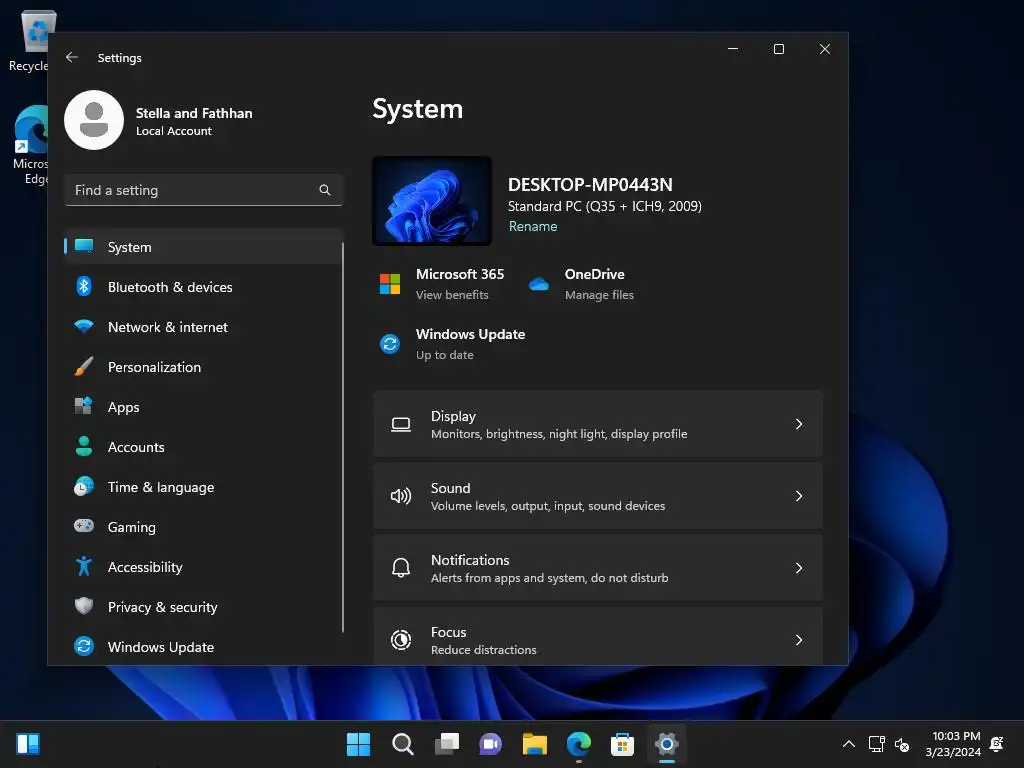Click the search magnifier in Find a setting
The image size is (1024, 768).
(325, 190)
